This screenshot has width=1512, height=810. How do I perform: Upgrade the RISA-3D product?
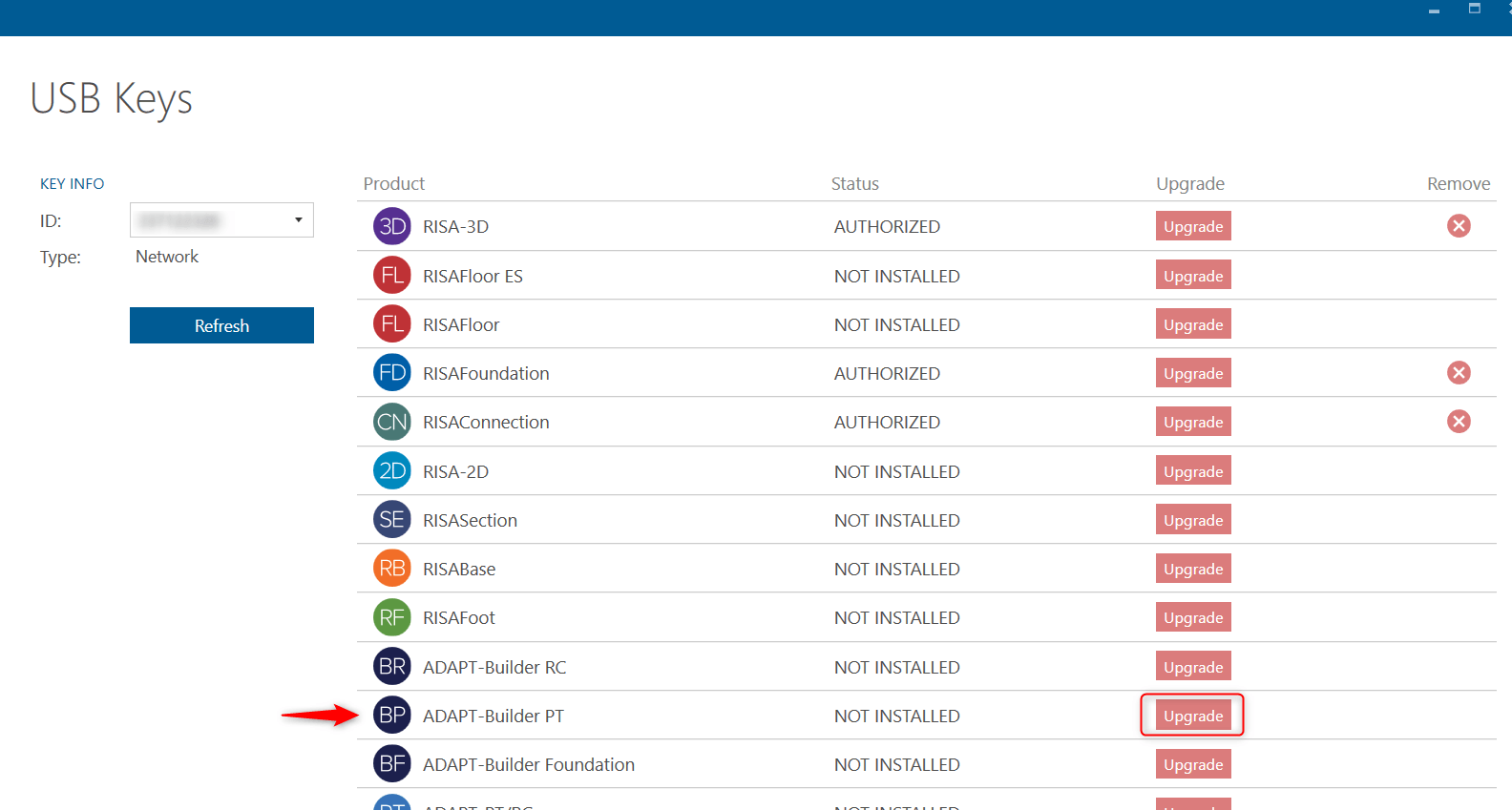(x=1192, y=226)
